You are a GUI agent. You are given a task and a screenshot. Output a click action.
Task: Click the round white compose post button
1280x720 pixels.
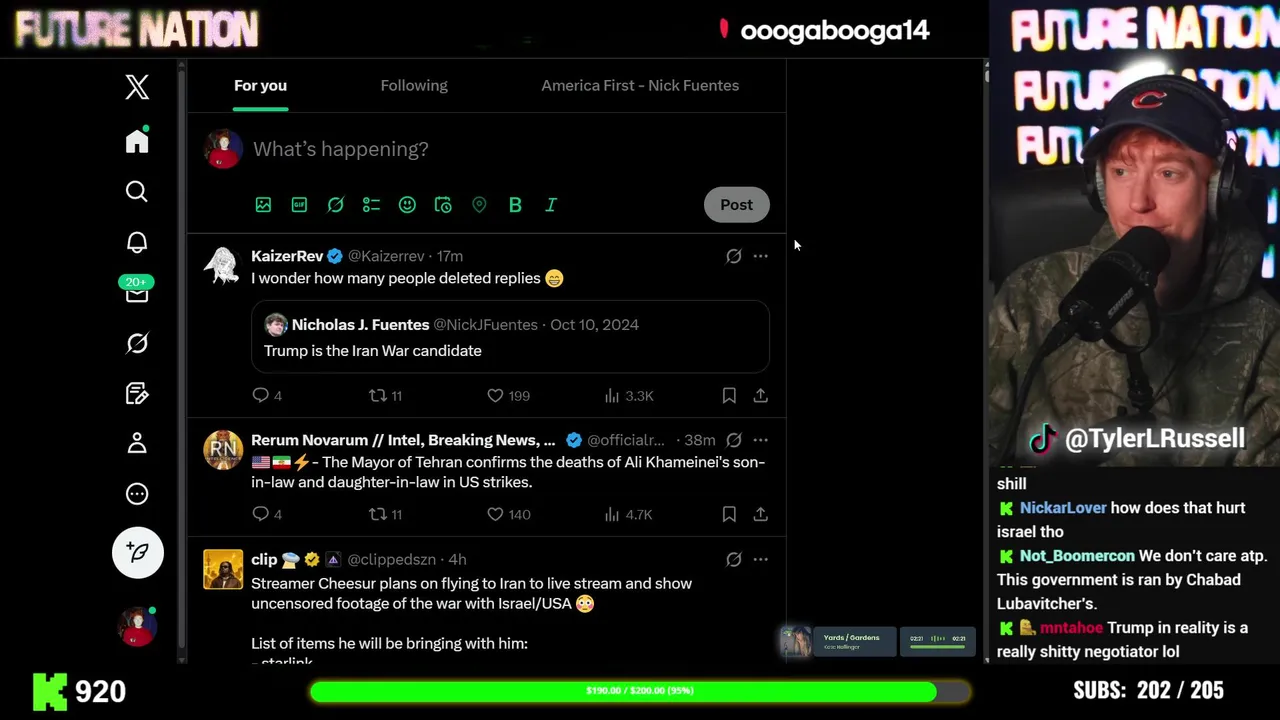[x=138, y=553]
